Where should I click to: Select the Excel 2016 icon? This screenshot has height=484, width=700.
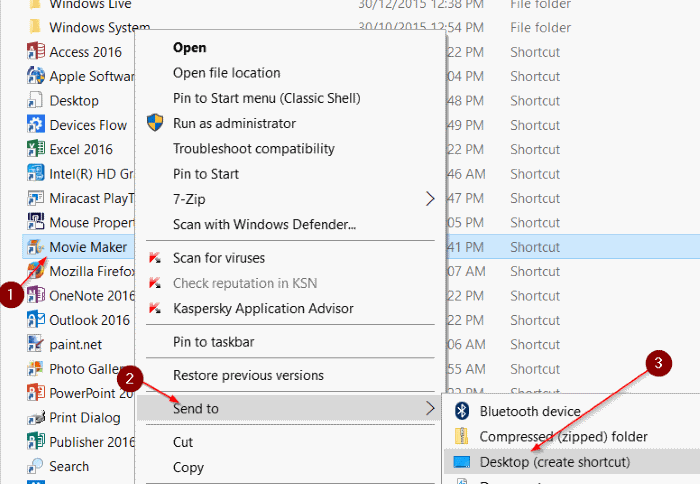pyautogui.click(x=36, y=149)
